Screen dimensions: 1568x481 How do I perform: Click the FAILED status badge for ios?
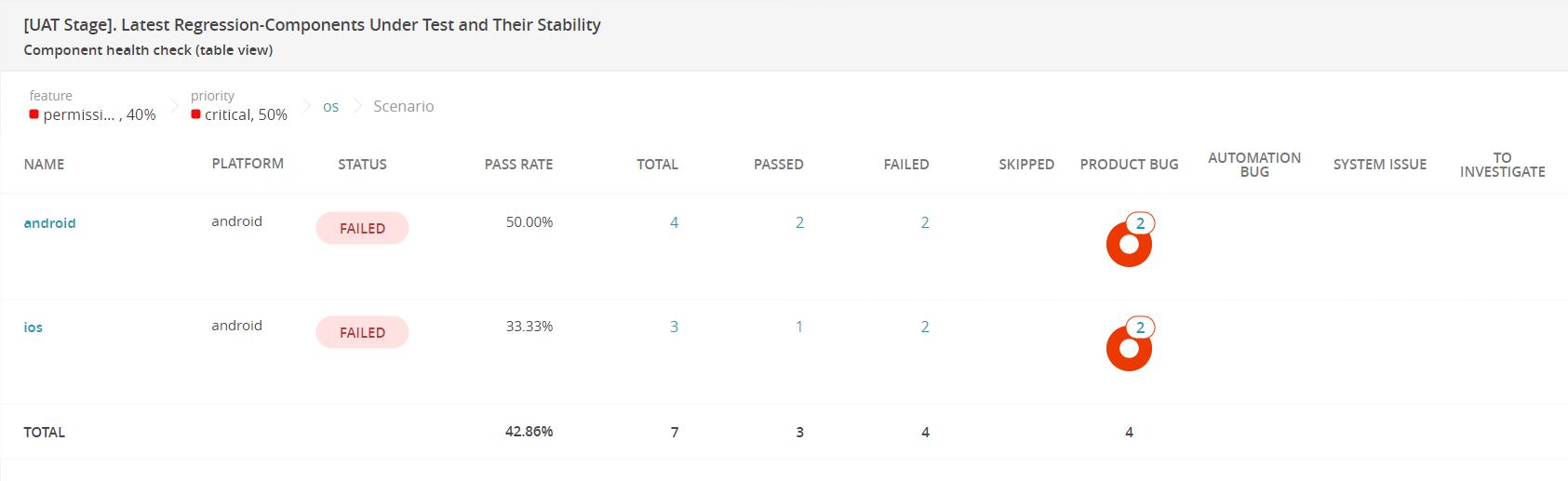362,332
